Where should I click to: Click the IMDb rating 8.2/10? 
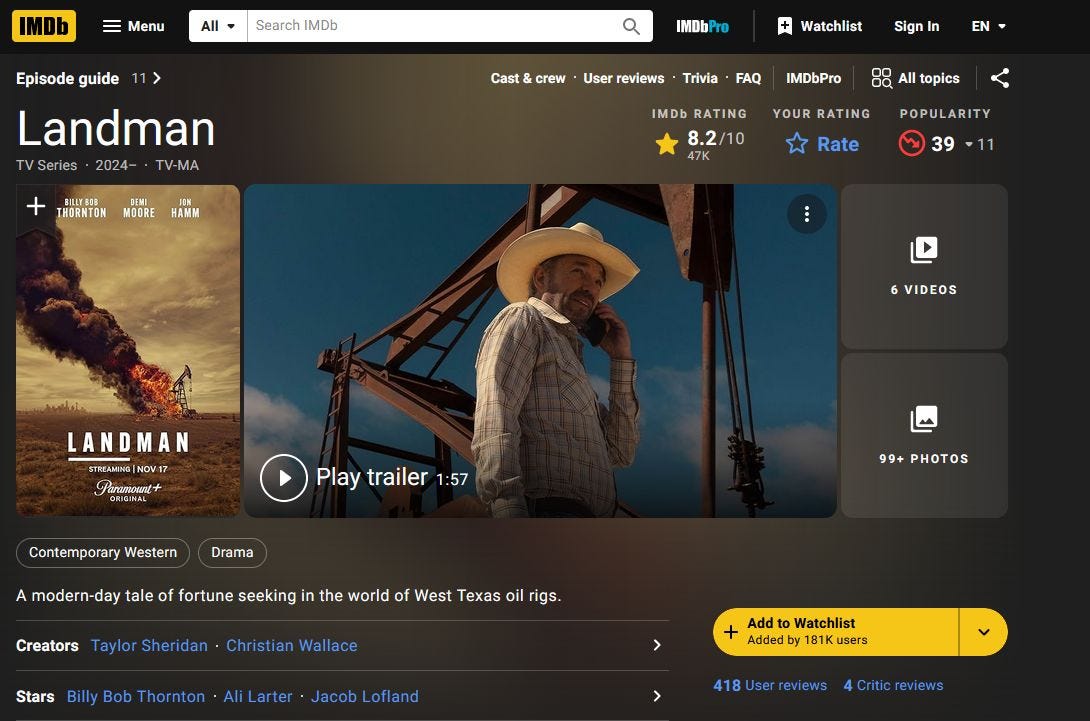(x=699, y=144)
